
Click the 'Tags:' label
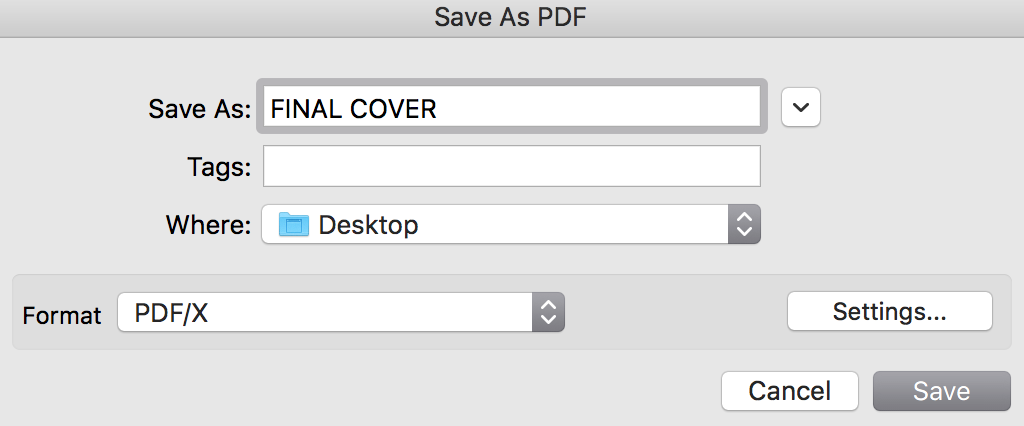[219, 167]
